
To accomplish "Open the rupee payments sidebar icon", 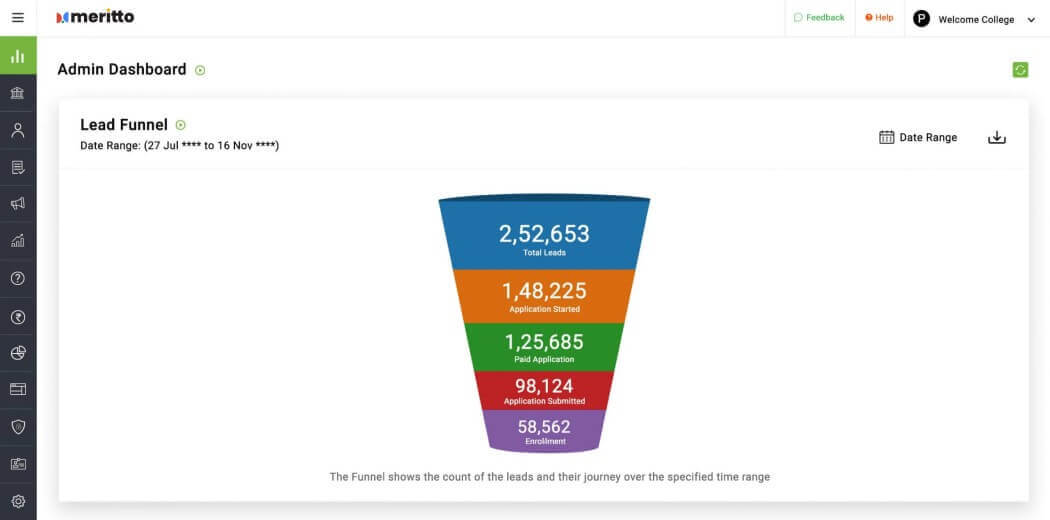I will tap(18, 317).
